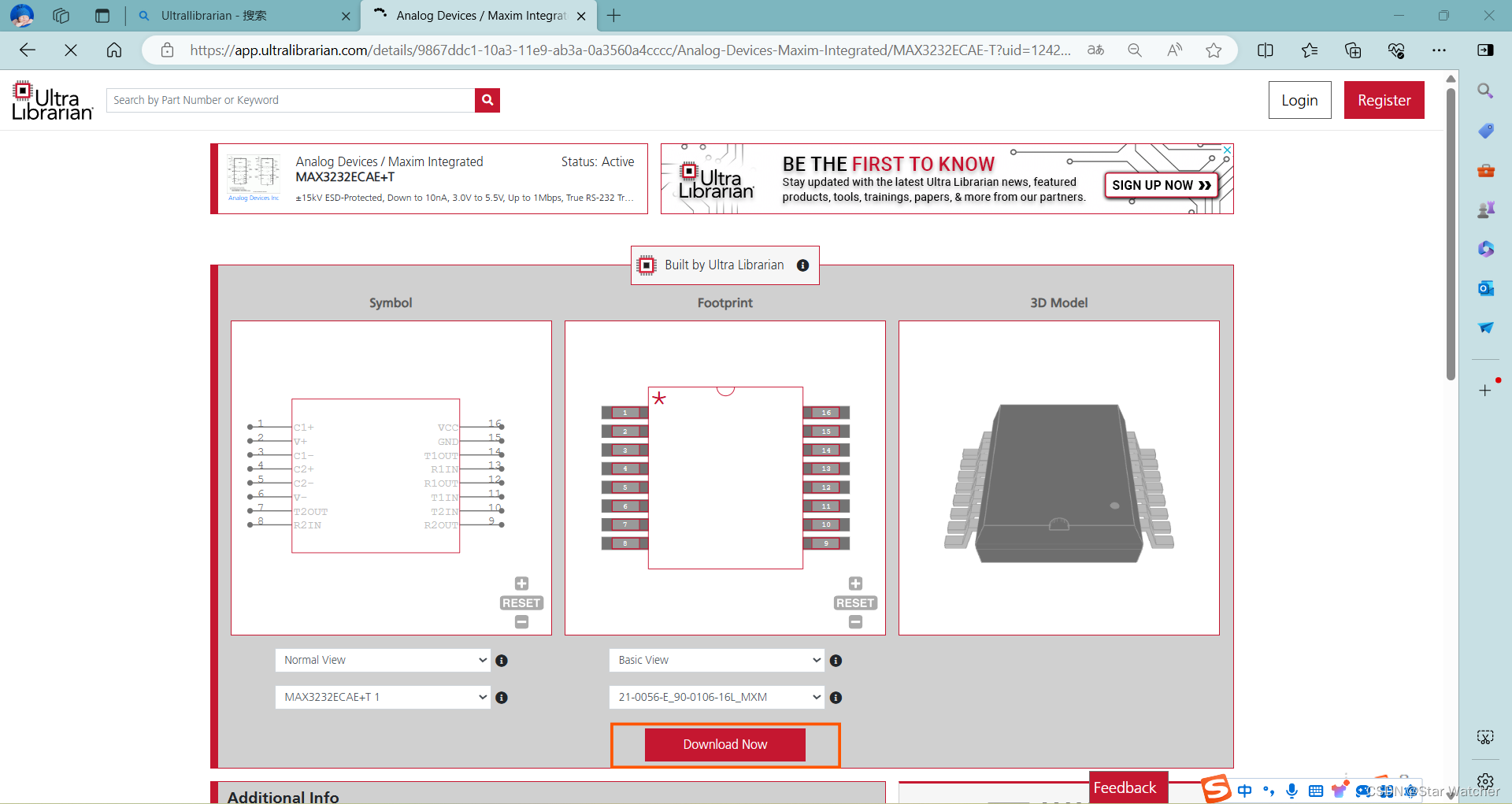The width and height of the screenshot is (1512, 804).
Task: Open sidebar shopping tag icon
Action: click(1485, 131)
